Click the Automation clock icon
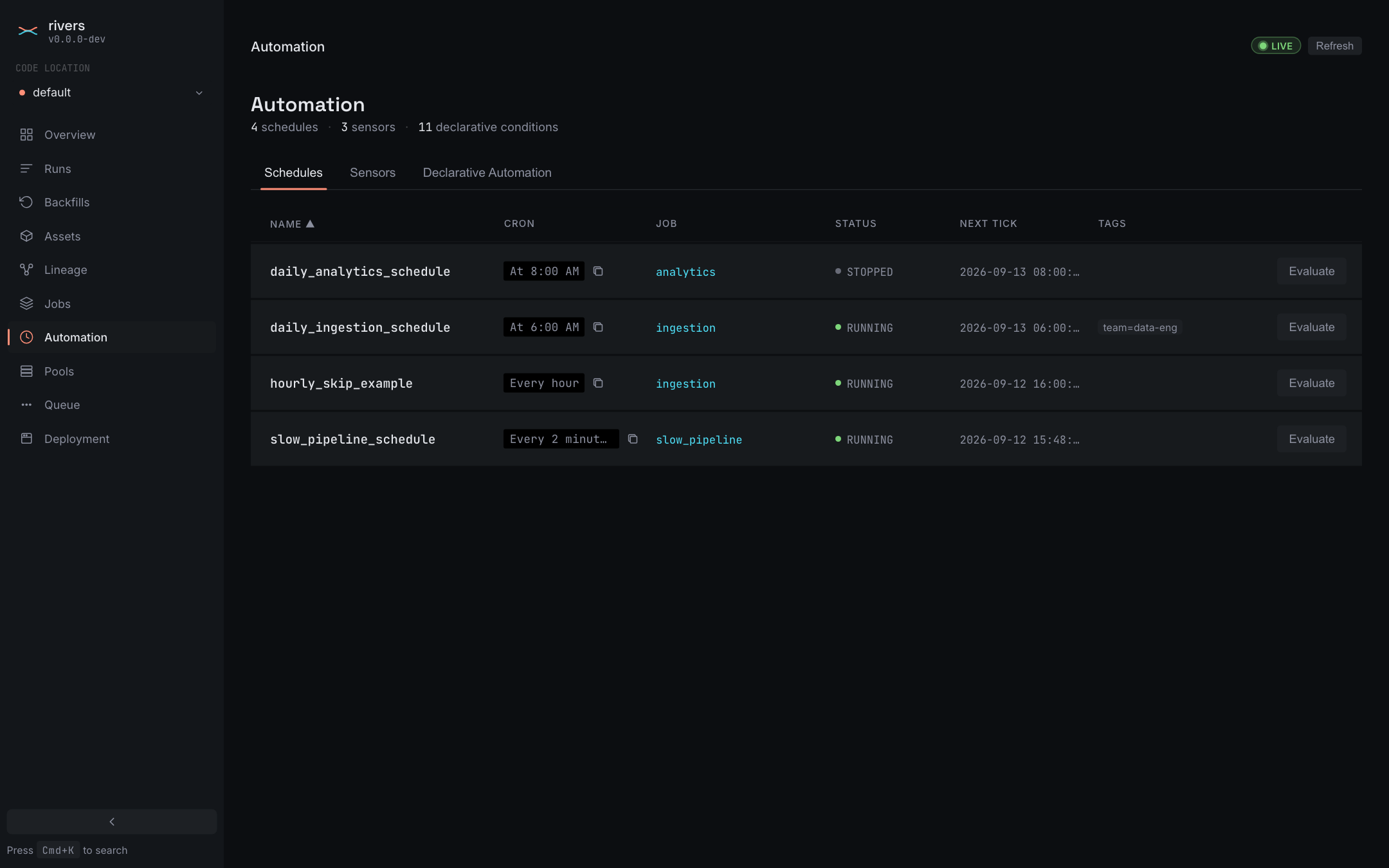 pyautogui.click(x=26, y=337)
